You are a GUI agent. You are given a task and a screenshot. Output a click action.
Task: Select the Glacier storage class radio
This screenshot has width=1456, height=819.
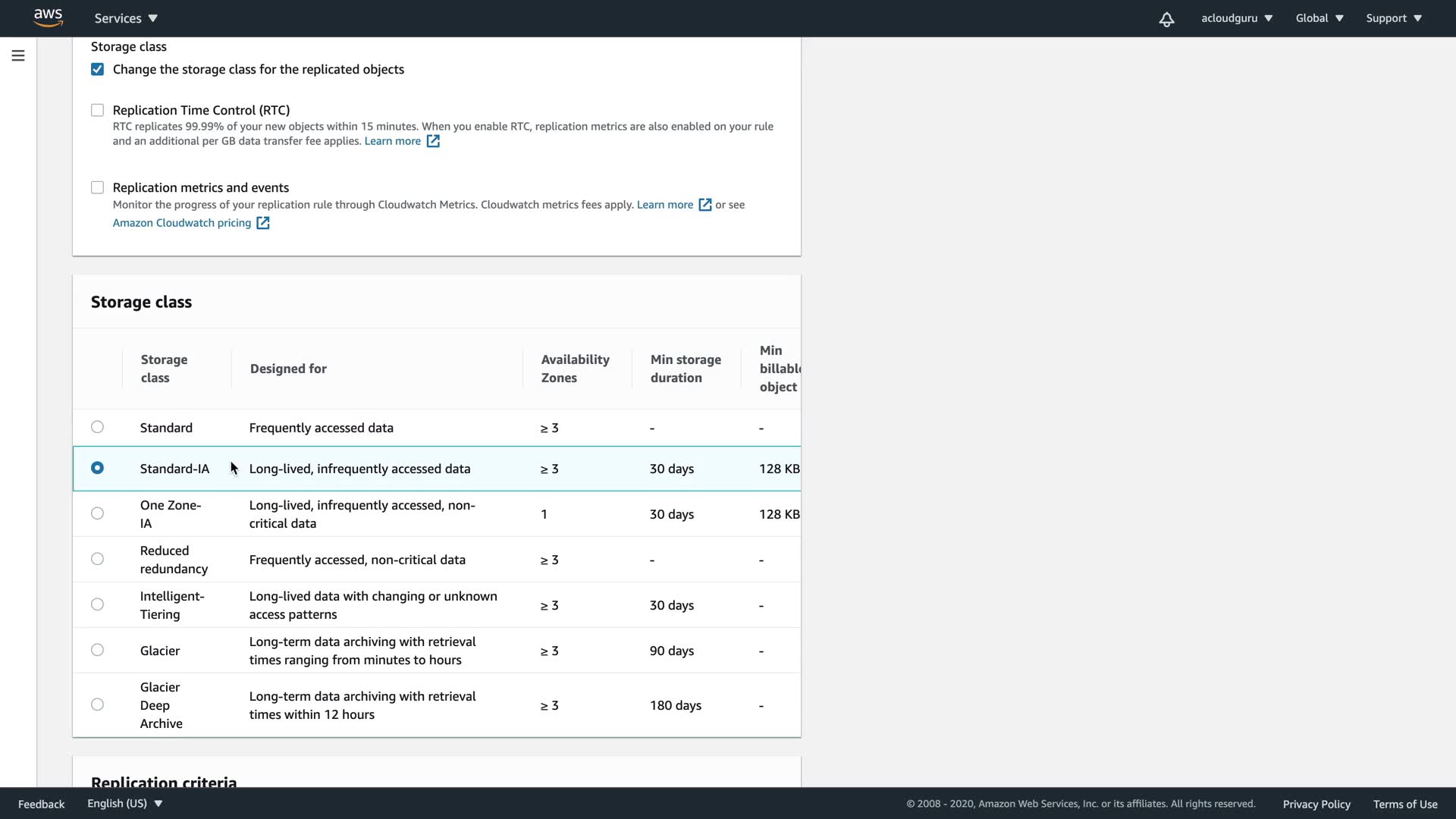tap(97, 650)
